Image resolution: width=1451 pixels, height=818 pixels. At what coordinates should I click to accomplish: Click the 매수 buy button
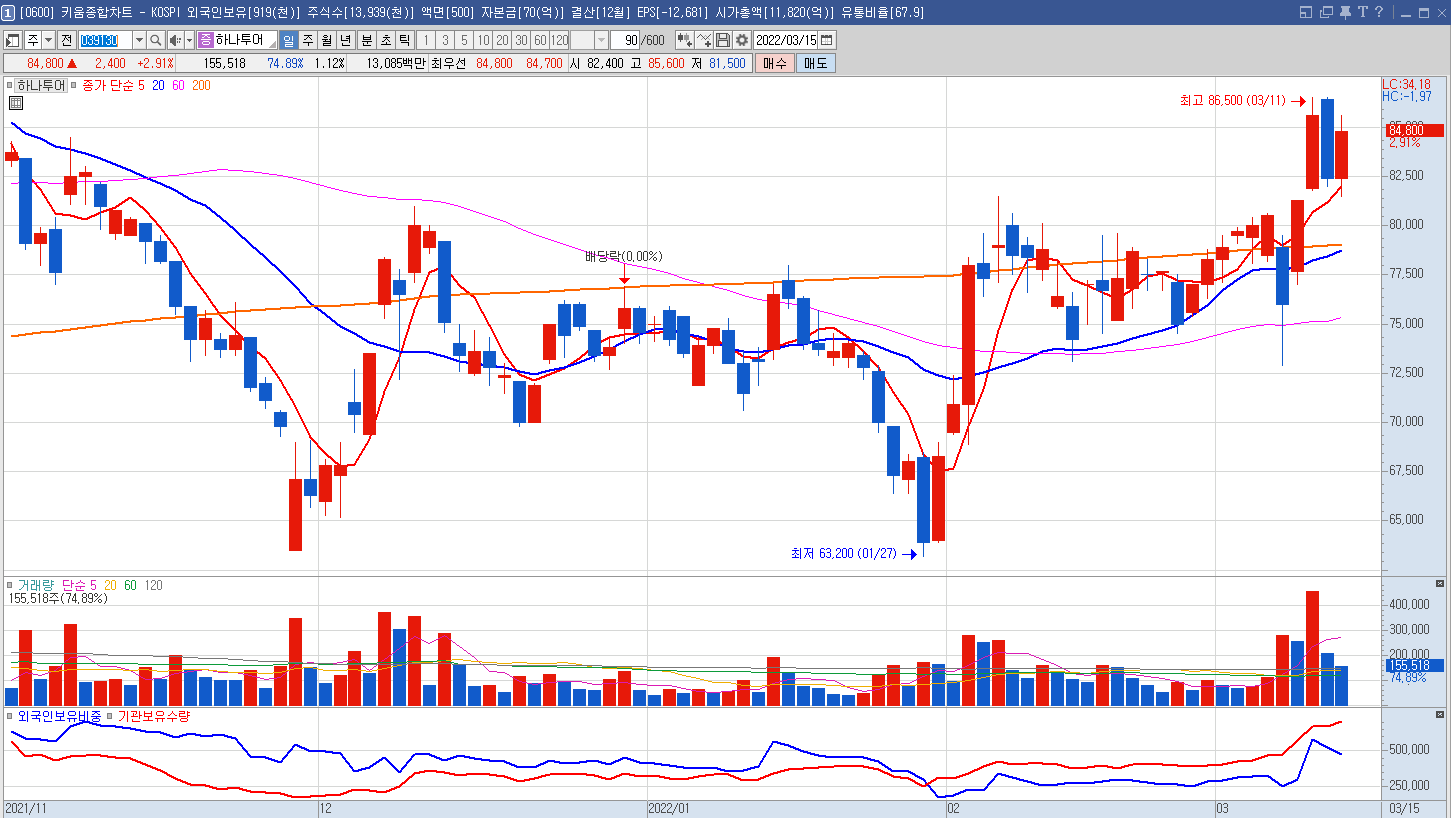tap(774, 63)
